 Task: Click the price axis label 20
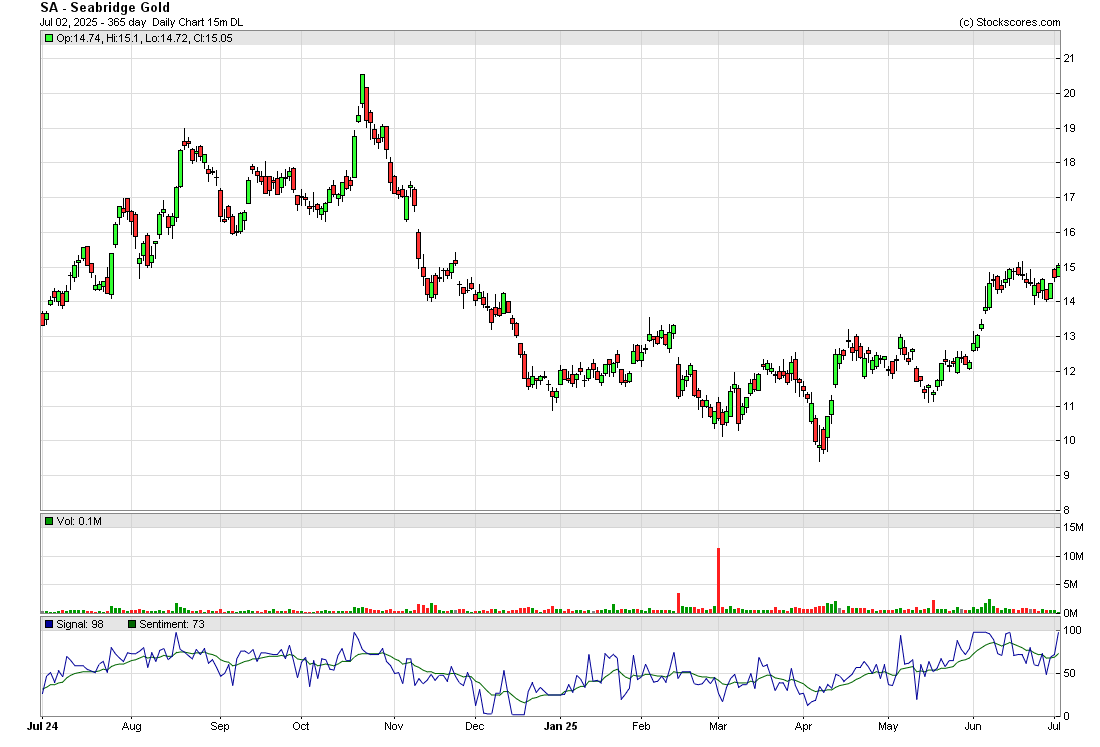point(1070,93)
